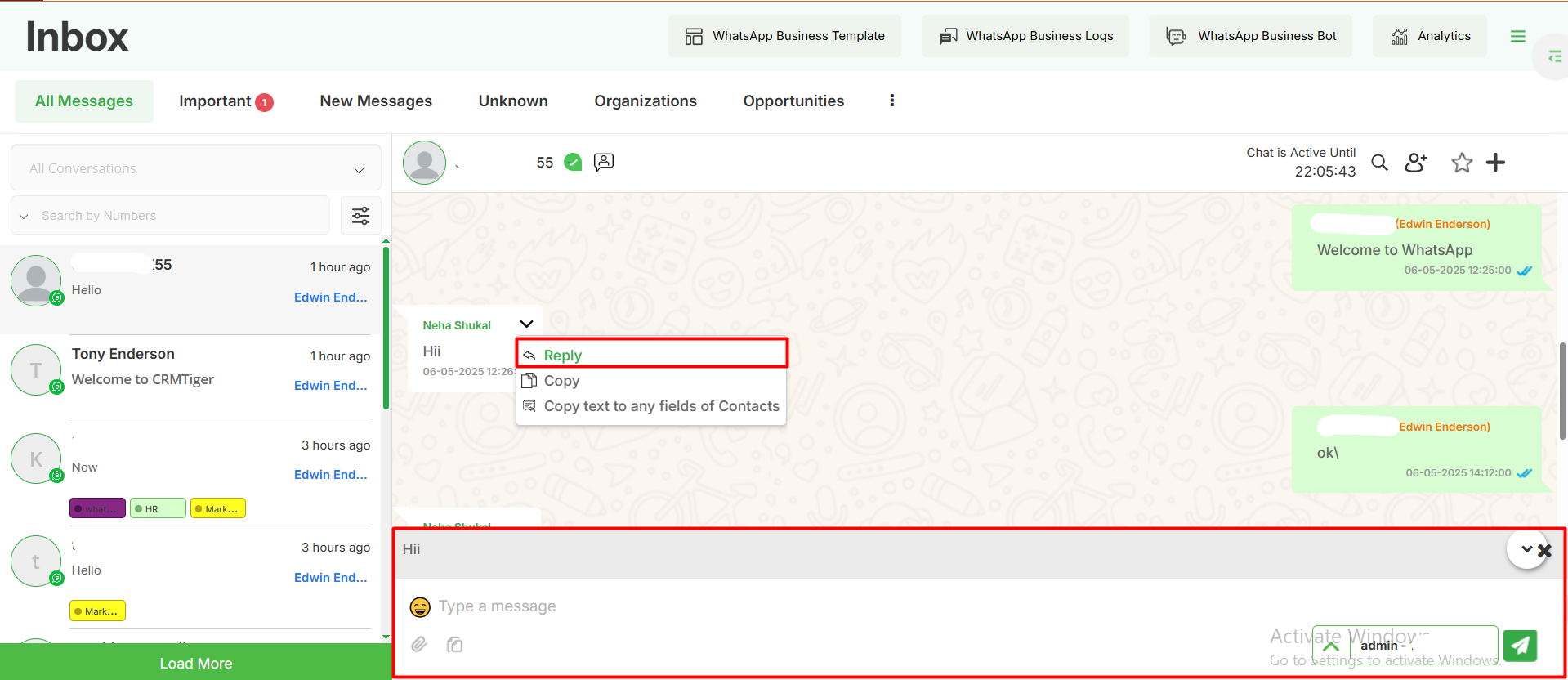Screen dimensions: 1568x680
Task: Open the more tabs kebab menu
Action: pyautogui.click(x=891, y=101)
